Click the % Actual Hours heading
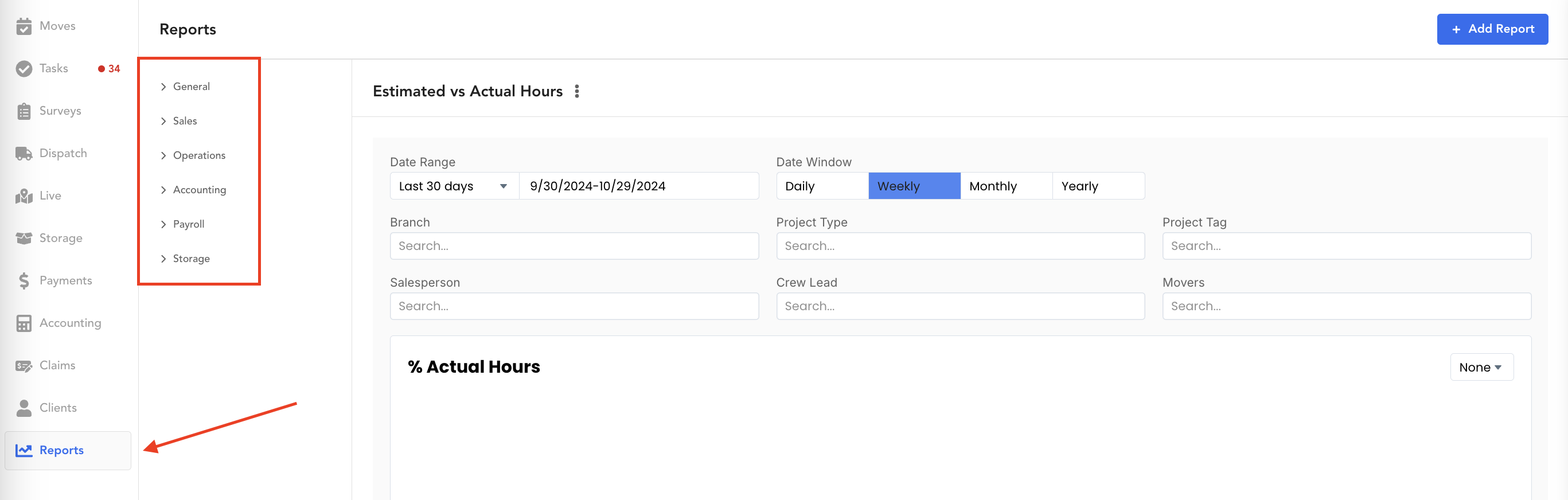The width and height of the screenshot is (1568, 500). (x=474, y=367)
